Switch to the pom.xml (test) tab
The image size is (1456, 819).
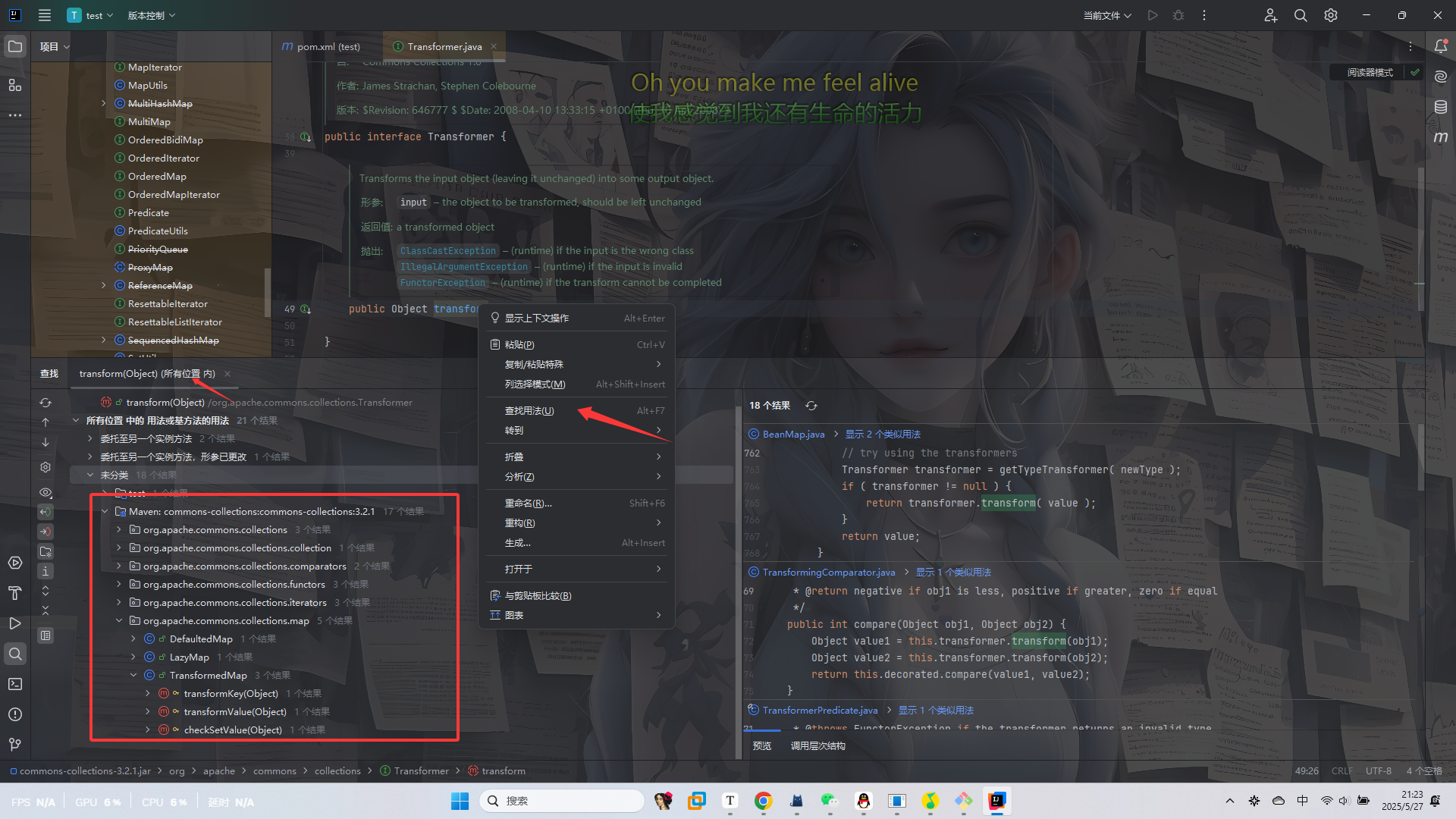pos(328,46)
